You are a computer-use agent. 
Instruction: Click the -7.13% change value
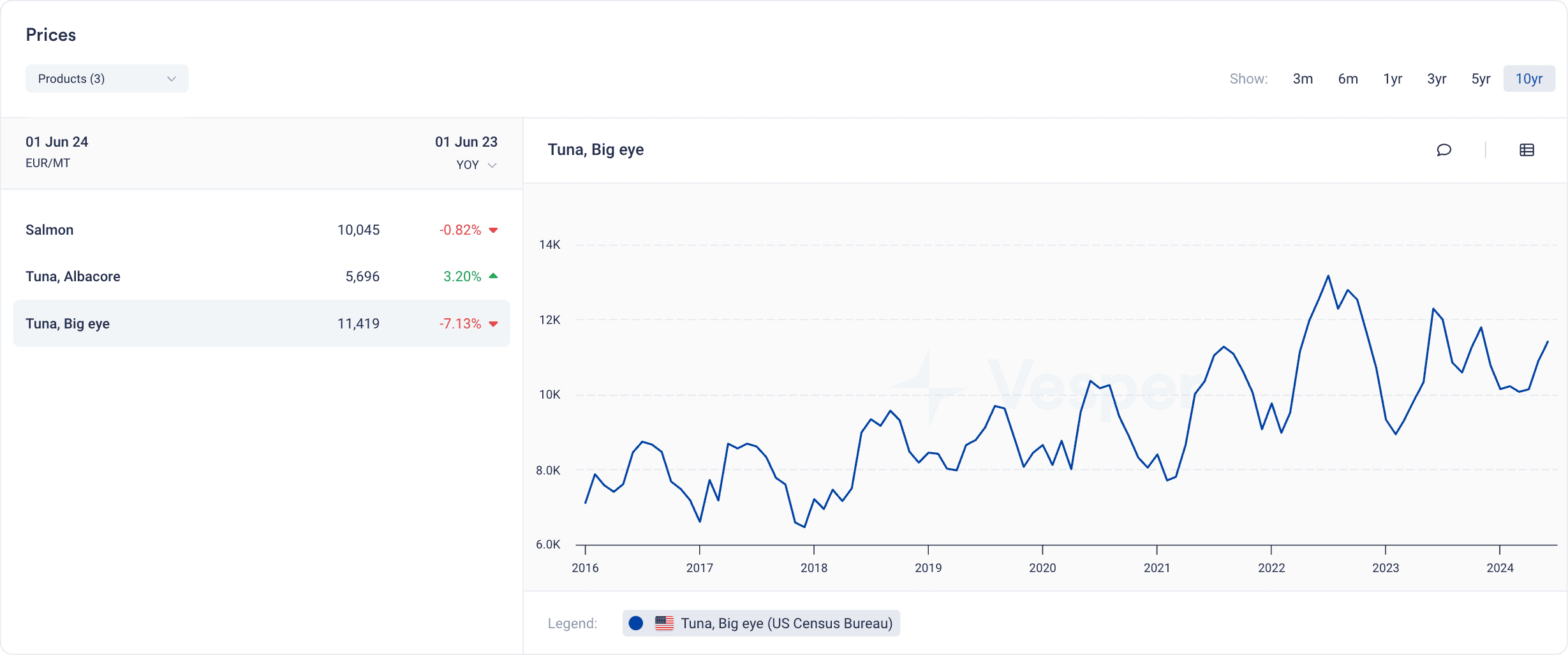460,323
